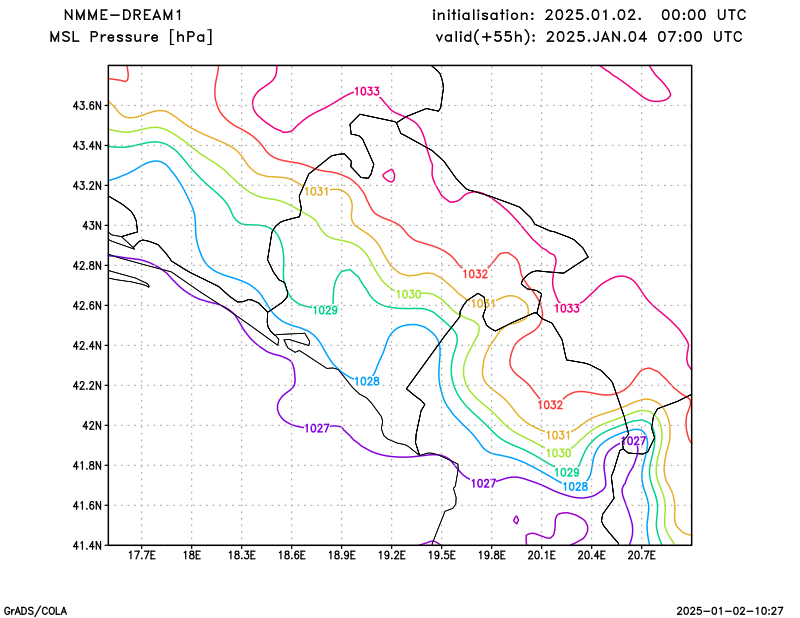Click the 19.2E longitude axis label
Viewport: 800px width, 618px height.
(391, 556)
